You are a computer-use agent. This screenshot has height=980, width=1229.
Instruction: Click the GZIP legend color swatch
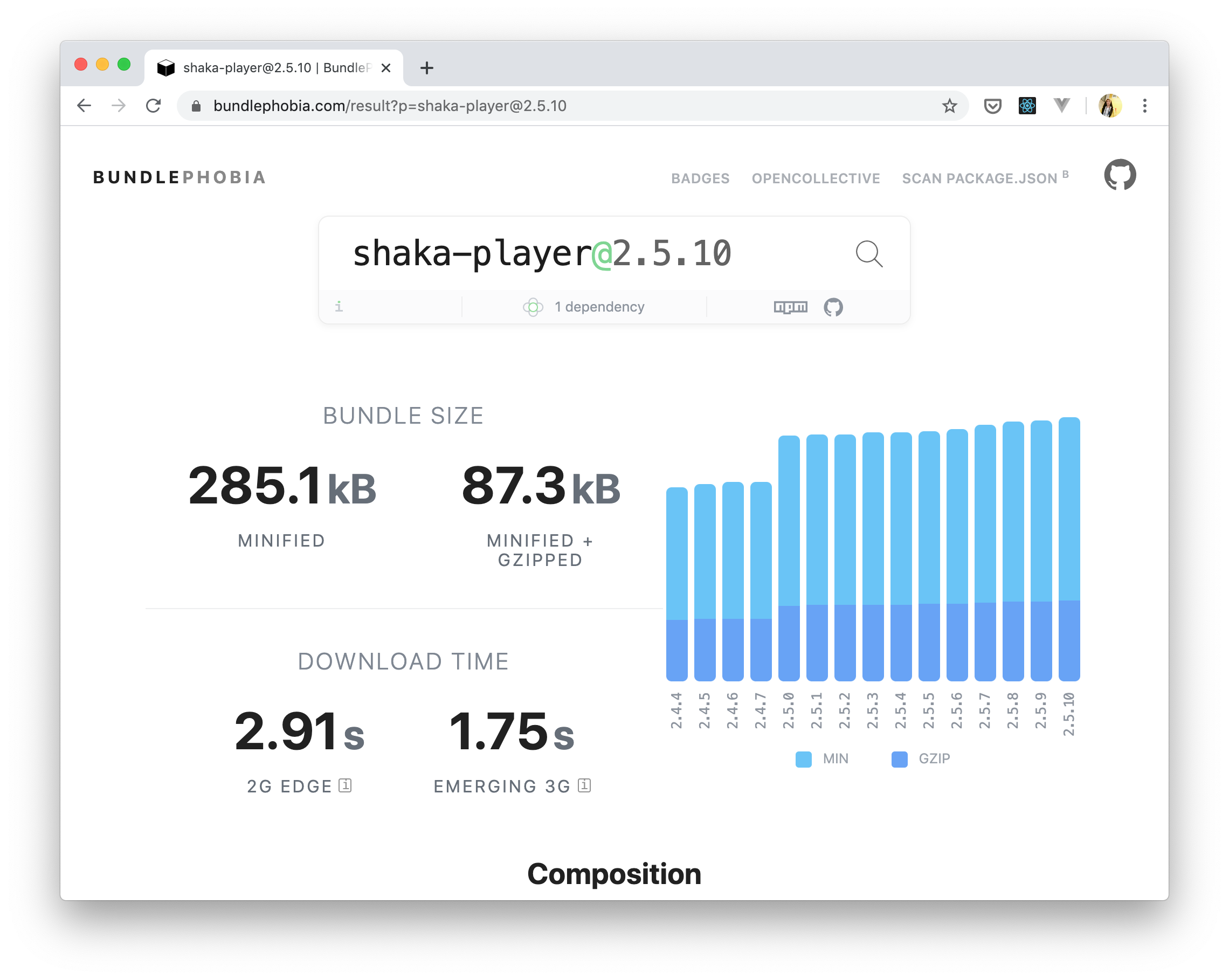899,759
